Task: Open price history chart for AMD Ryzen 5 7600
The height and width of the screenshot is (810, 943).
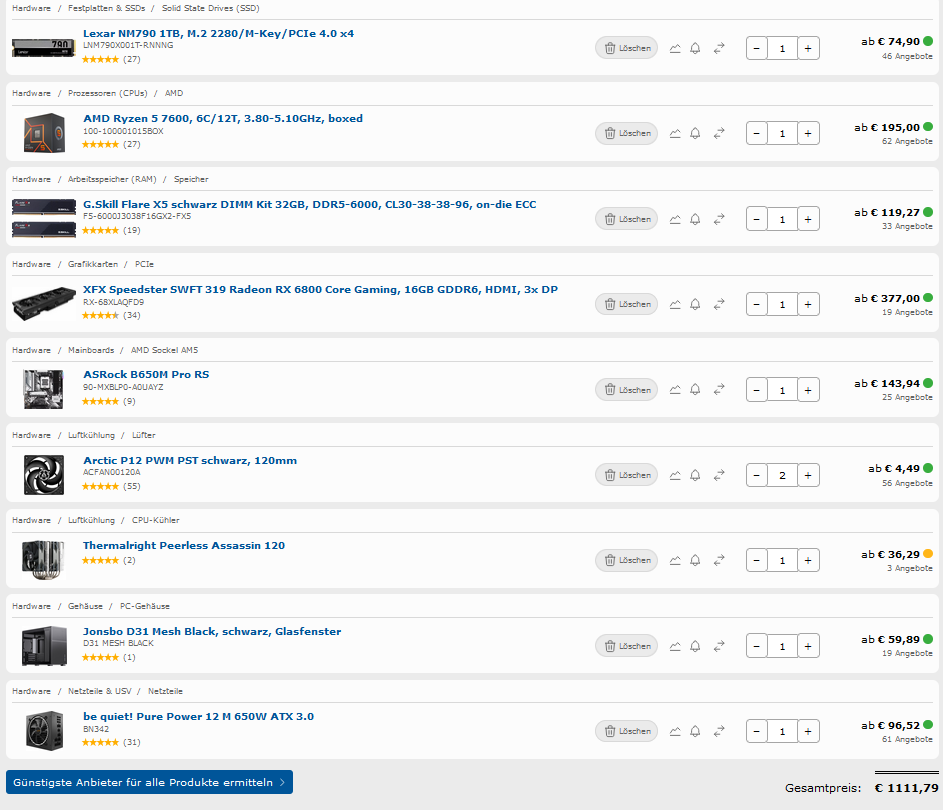Action: [x=675, y=133]
